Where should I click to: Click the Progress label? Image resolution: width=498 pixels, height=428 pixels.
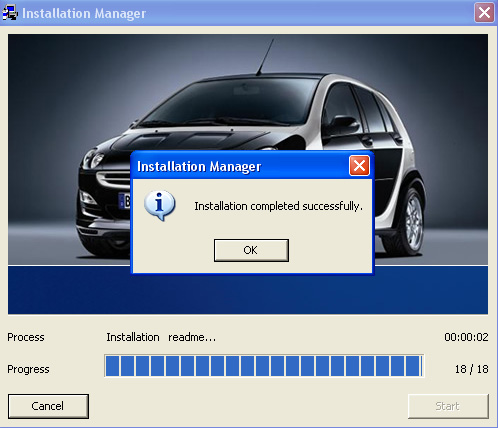tap(28, 369)
